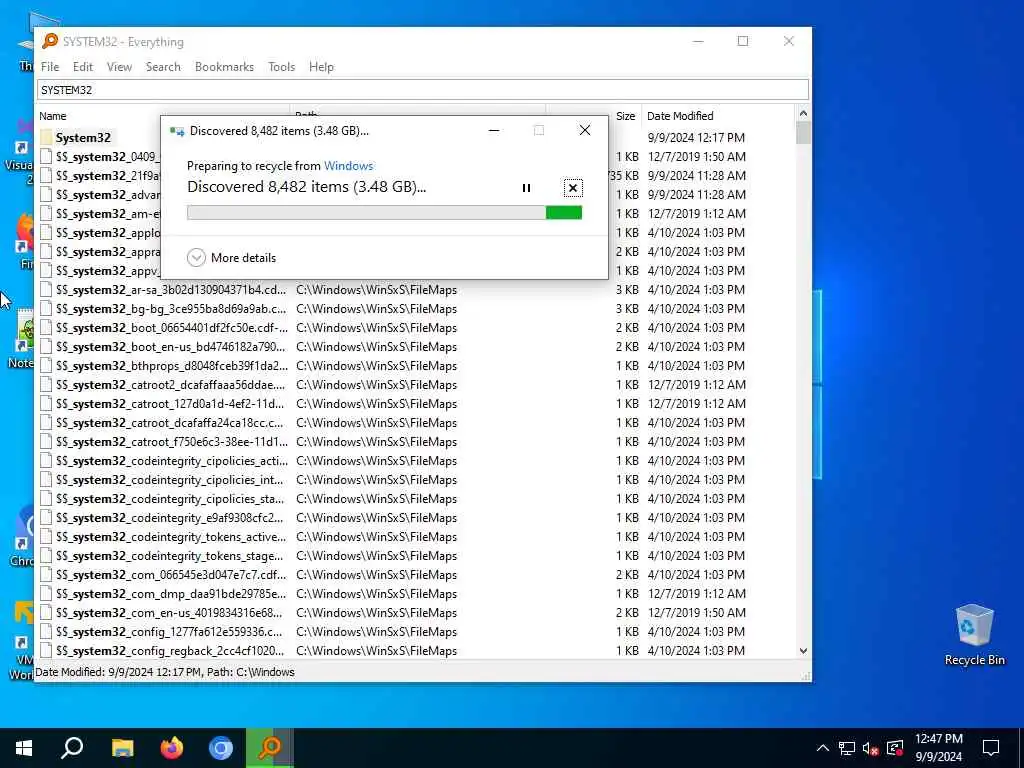The image size is (1024, 768).
Task: Open taskbar search magnifier
Action: point(72,748)
